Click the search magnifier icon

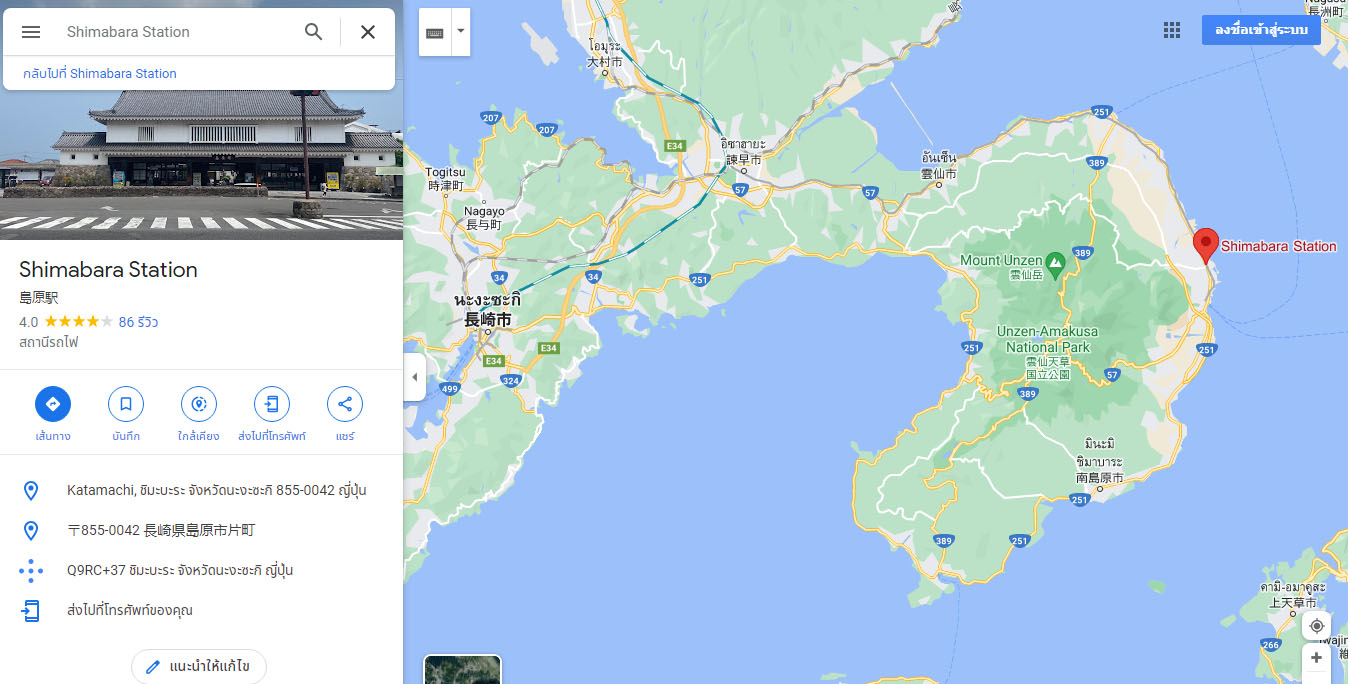314,32
